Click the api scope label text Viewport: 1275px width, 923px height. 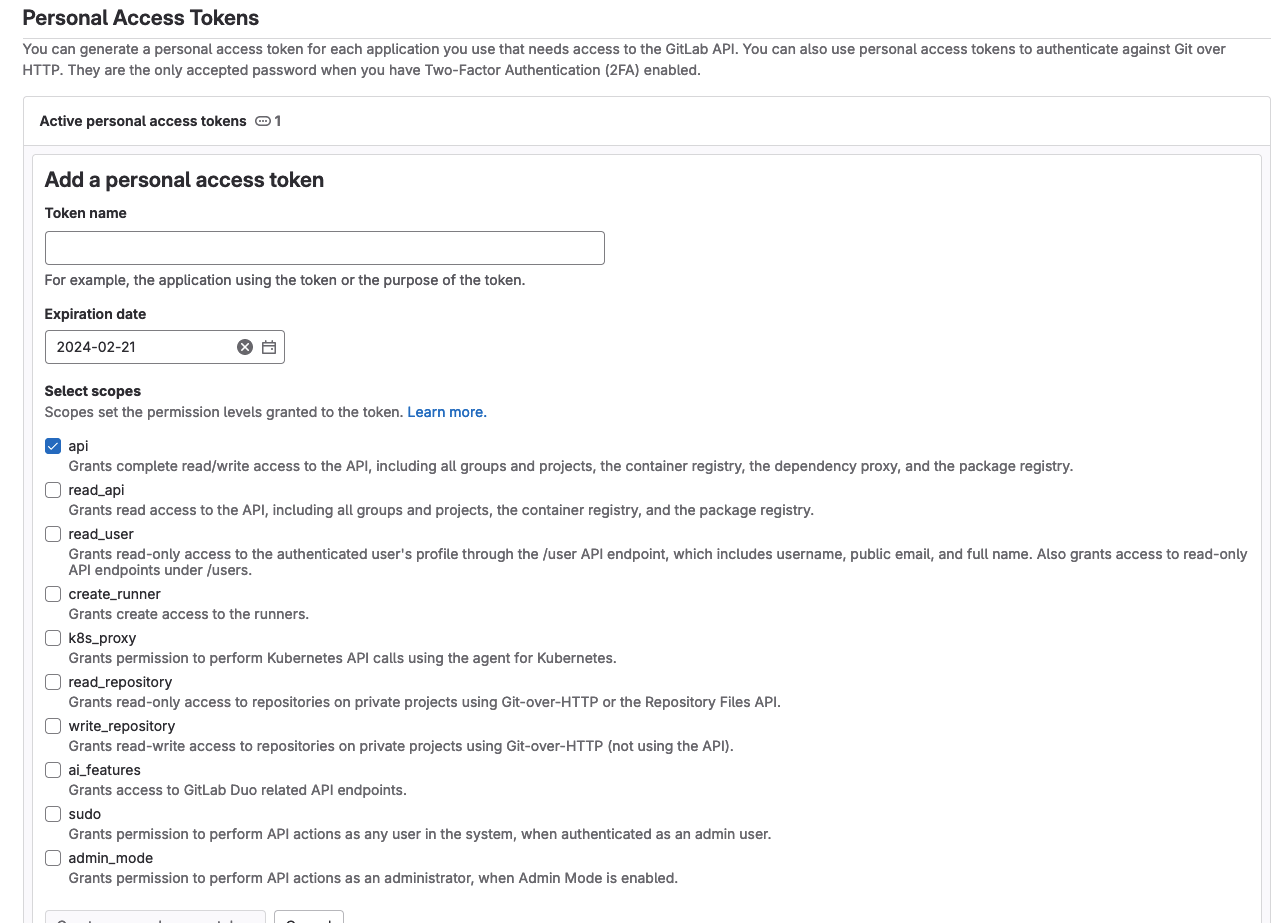pos(78,446)
